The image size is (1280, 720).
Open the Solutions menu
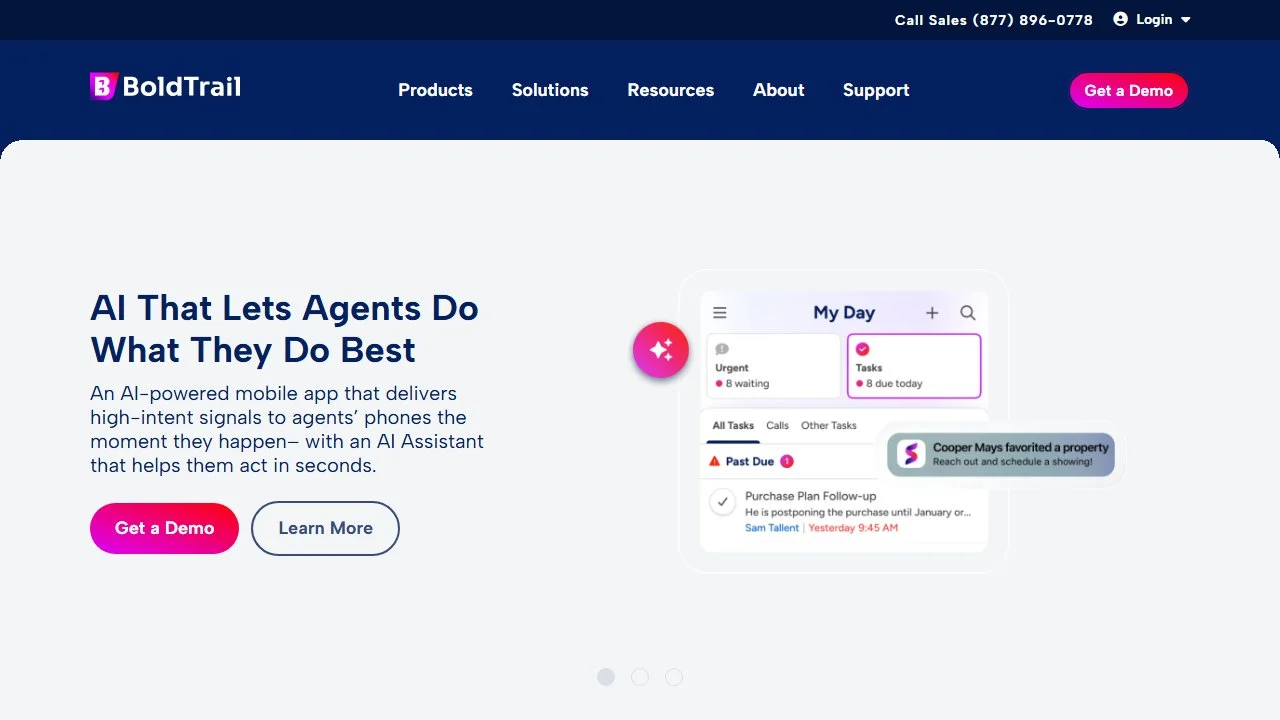pyautogui.click(x=550, y=90)
